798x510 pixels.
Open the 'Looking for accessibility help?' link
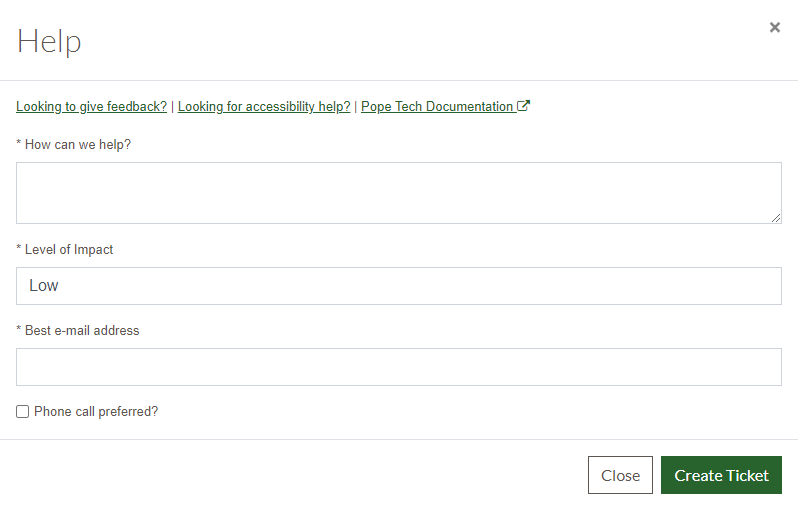point(264,106)
